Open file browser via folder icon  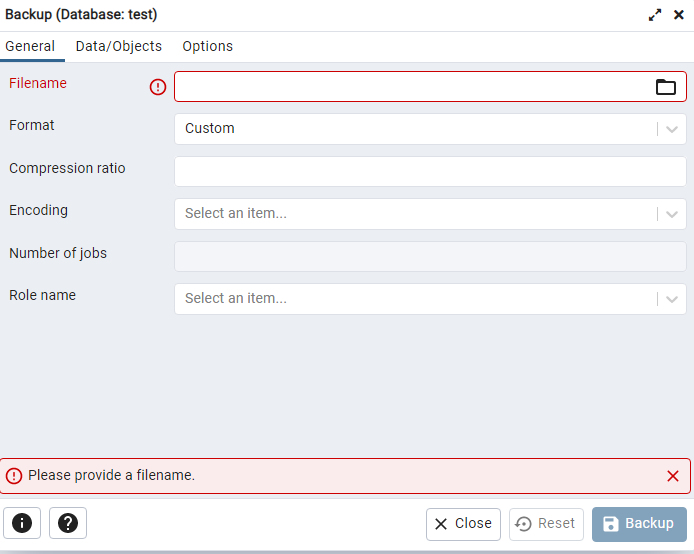click(x=666, y=87)
